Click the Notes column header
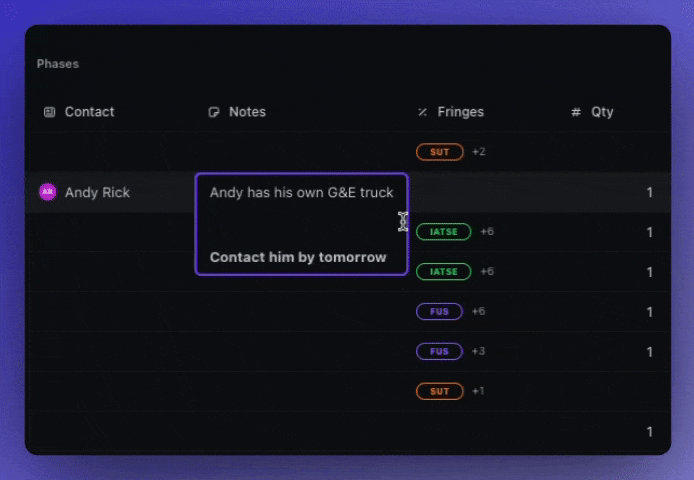The width and height of the screenshot is (694, 480). point(247,112)
